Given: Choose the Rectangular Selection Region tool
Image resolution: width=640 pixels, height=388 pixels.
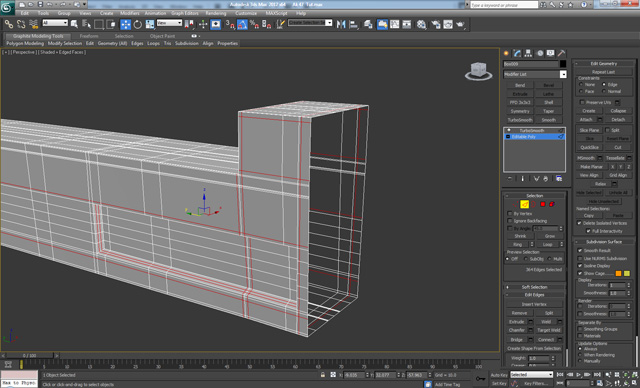Looking at the screenshot, I should click(99, 24).
